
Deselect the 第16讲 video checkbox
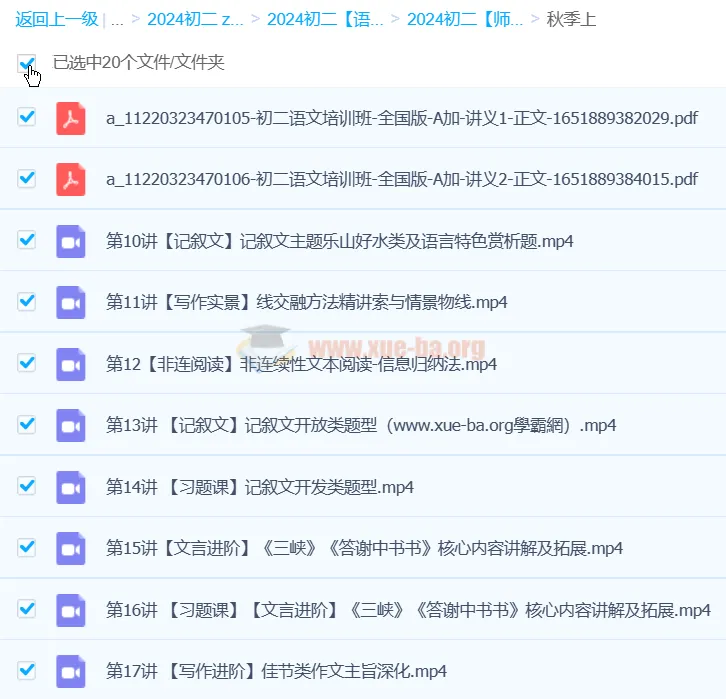click(27, 608)
